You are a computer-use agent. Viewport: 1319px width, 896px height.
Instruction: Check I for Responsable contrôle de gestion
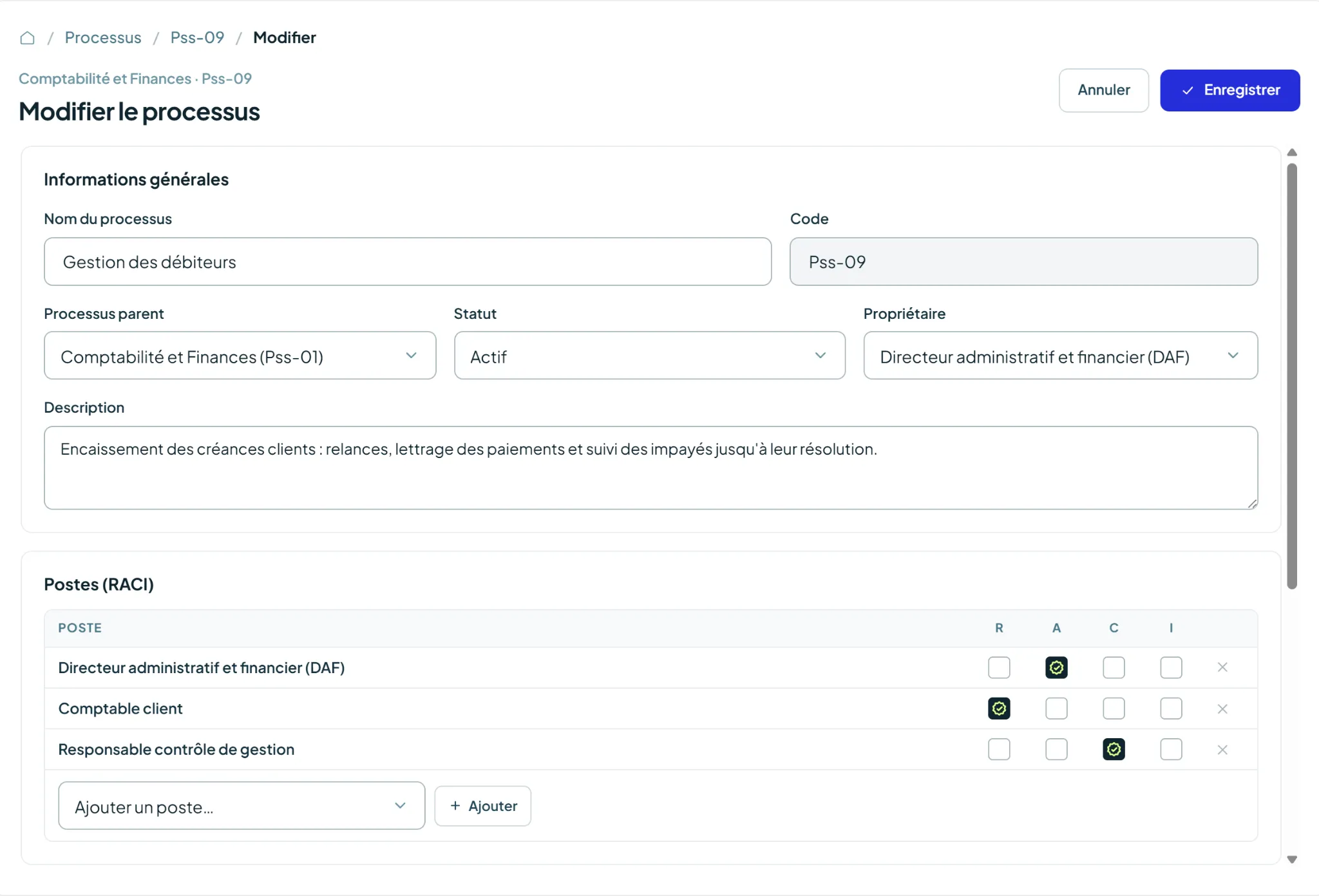pyautogui.click(x=1171, y=749)
